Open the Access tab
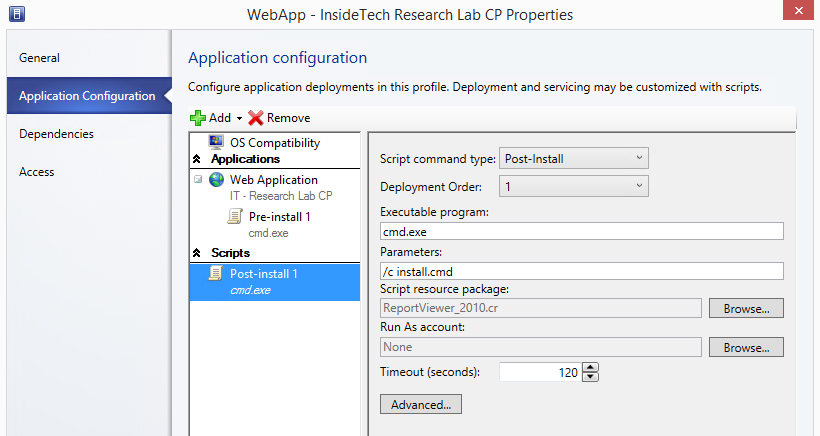Viewport: 820px width, 436px height. pos(37,172)
